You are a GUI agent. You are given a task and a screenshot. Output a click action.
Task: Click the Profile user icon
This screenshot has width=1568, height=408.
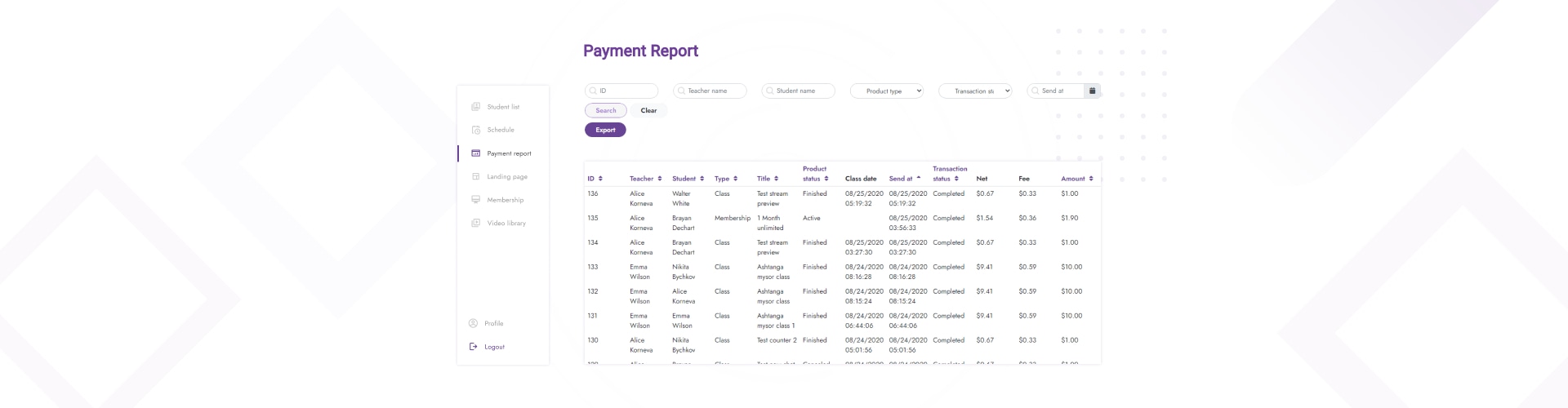[473, 323]
